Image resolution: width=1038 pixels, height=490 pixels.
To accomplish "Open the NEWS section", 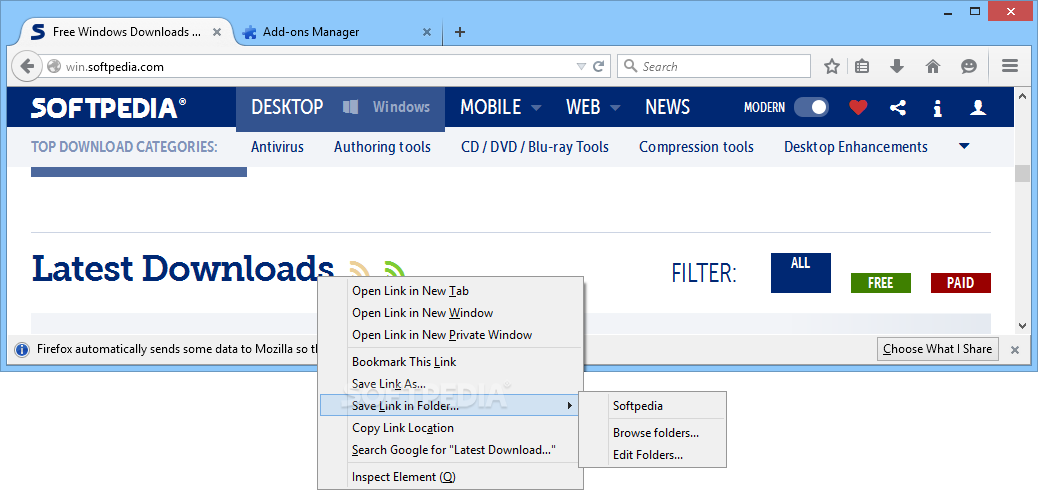I will pyautogui.click(x=667, y=107).
